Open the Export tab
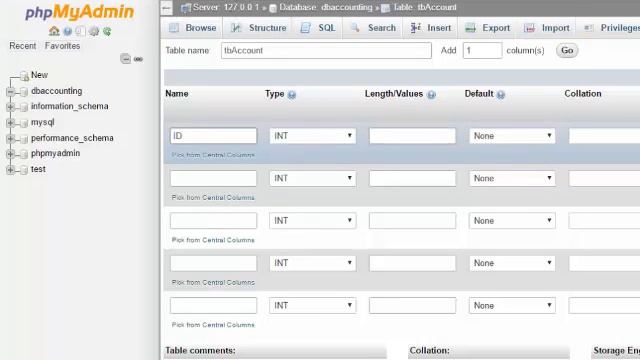This screenshot has width=640, height=360. click(x=488, y=28)
